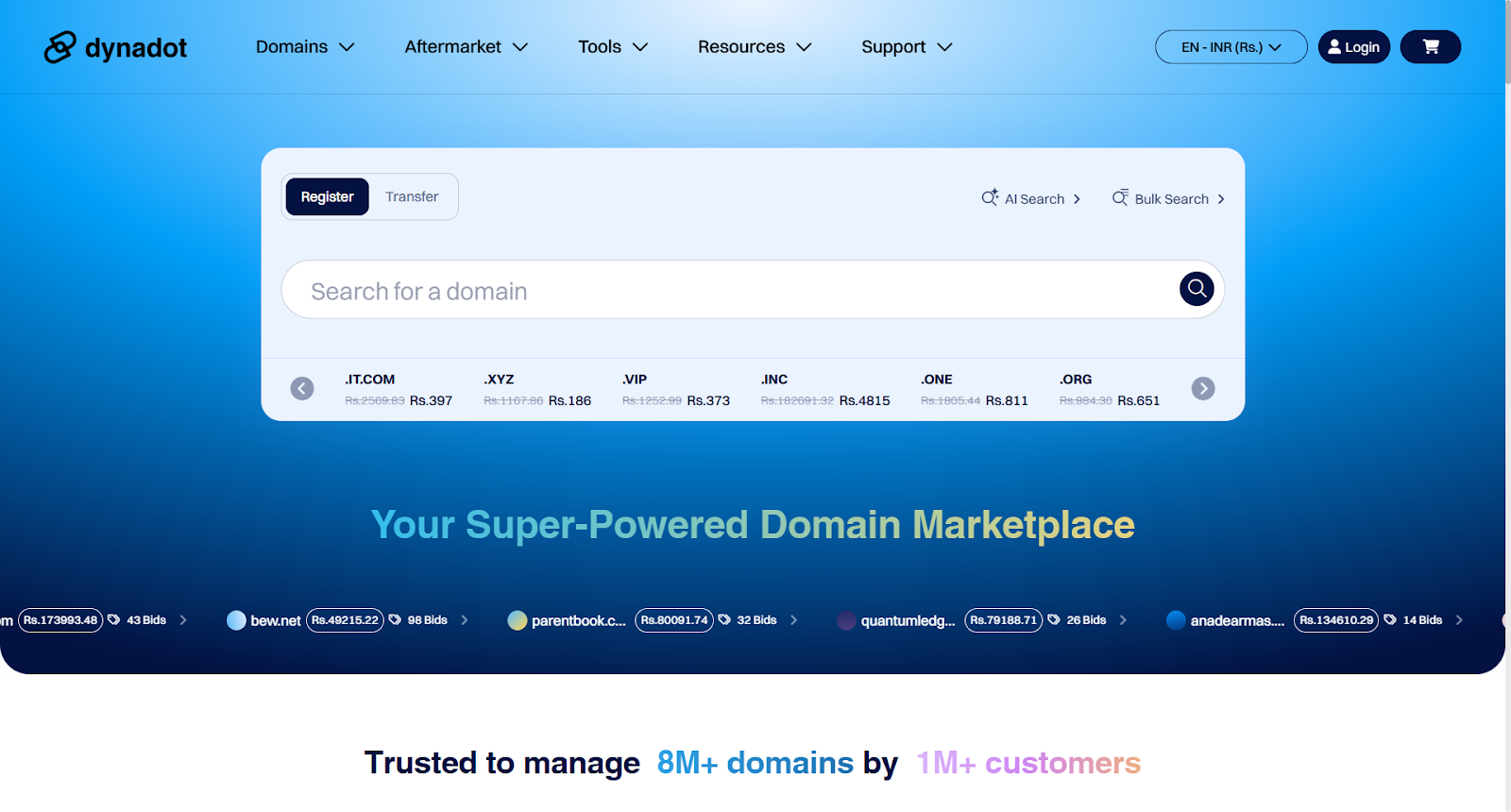
Task: Open the Support menu
Action: coord(907,47)
